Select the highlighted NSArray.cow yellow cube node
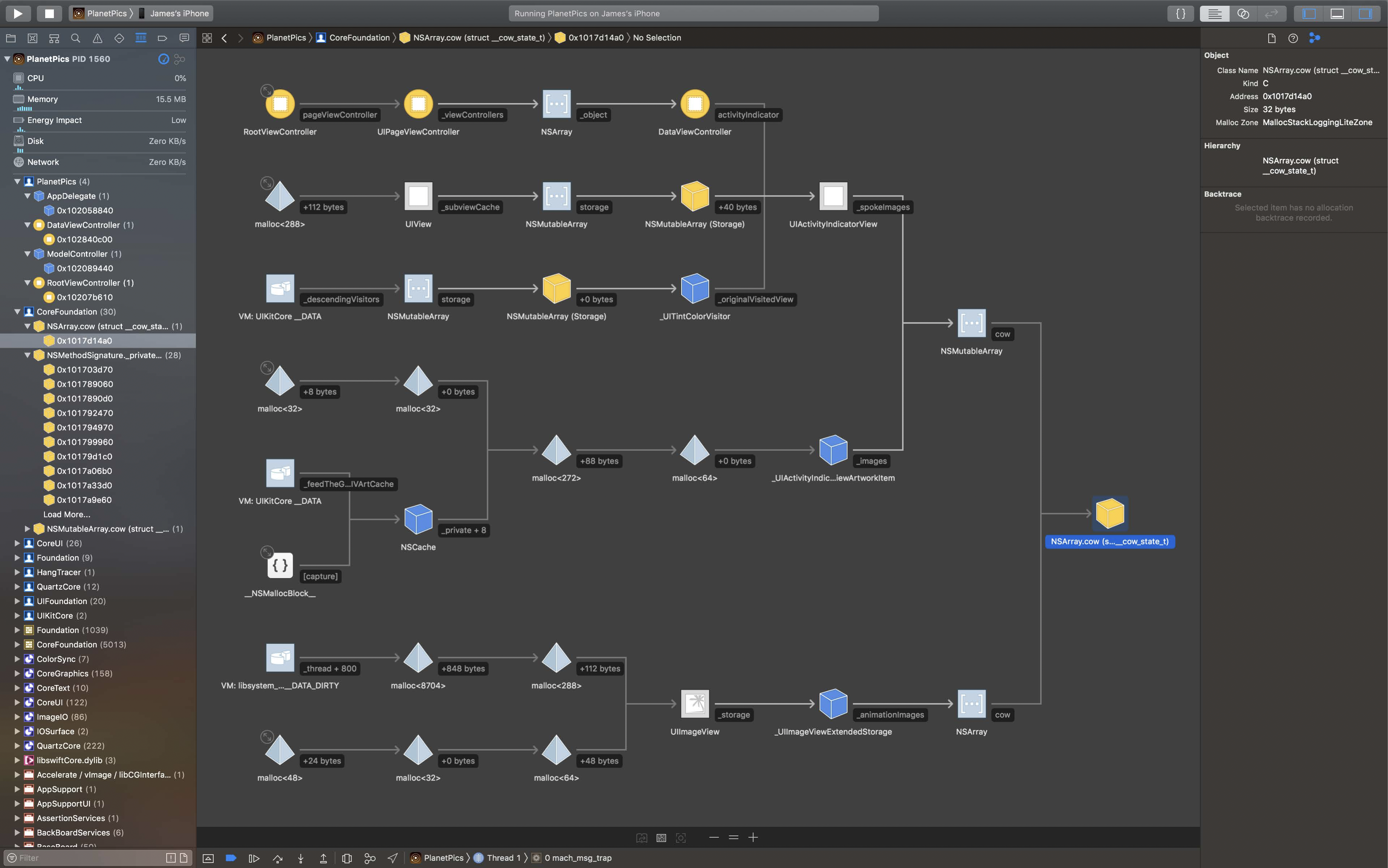The height and width of the screenshot is (868, 1388). [1110, 513]
